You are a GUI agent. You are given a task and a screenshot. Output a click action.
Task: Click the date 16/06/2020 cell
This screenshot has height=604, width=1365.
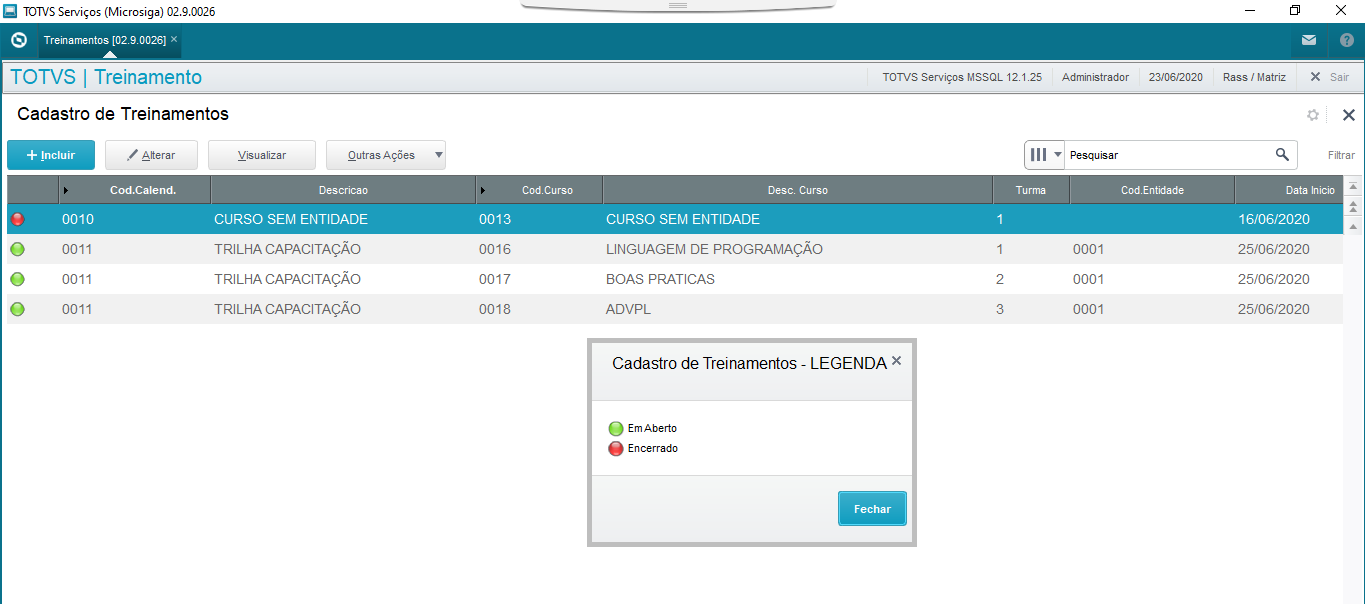tap(1289, 219)
